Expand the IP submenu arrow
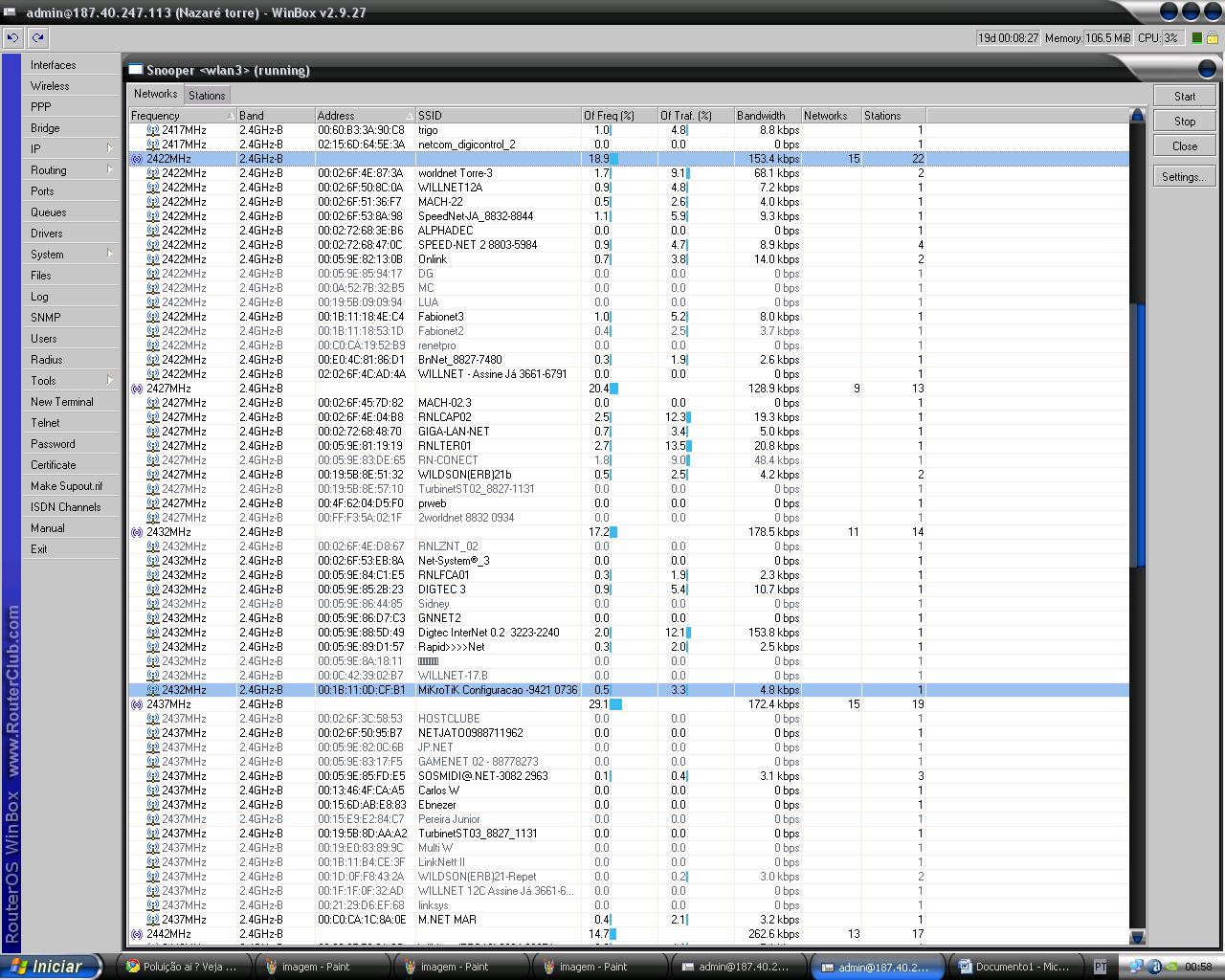 (x=110, y=149)
